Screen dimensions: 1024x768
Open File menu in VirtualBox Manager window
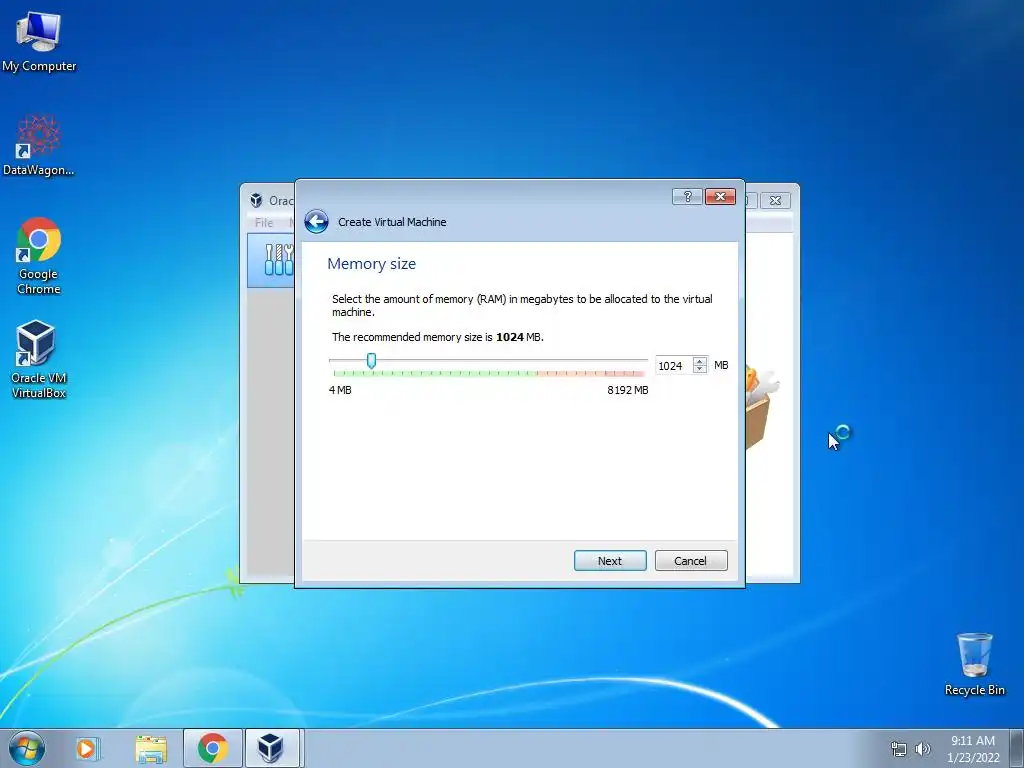click(x=264, y=223)
